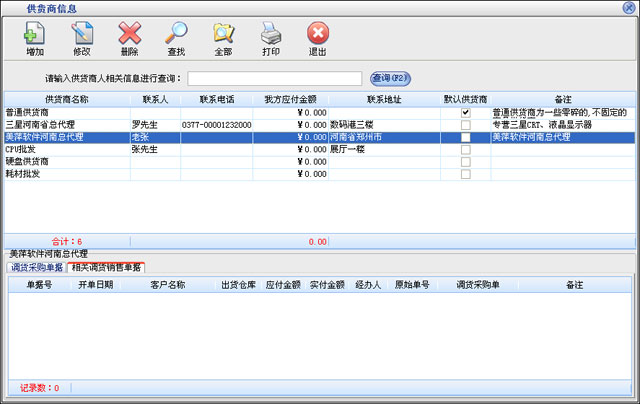Click the 开单日期 column header in lower table
The width and height of the screenshot is (640, 404).
click(x=96, y=285)
